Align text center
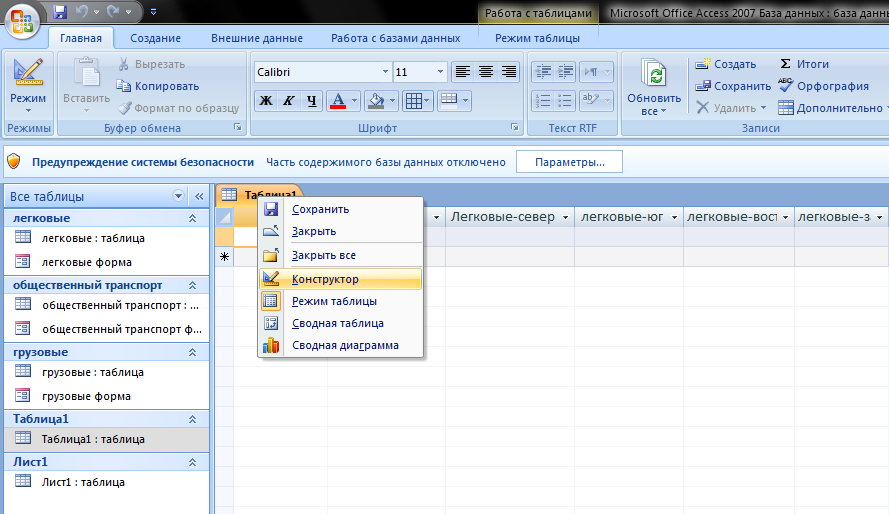Image resolution: width=889 pixels, height=514 pixels. pos(486,72)
